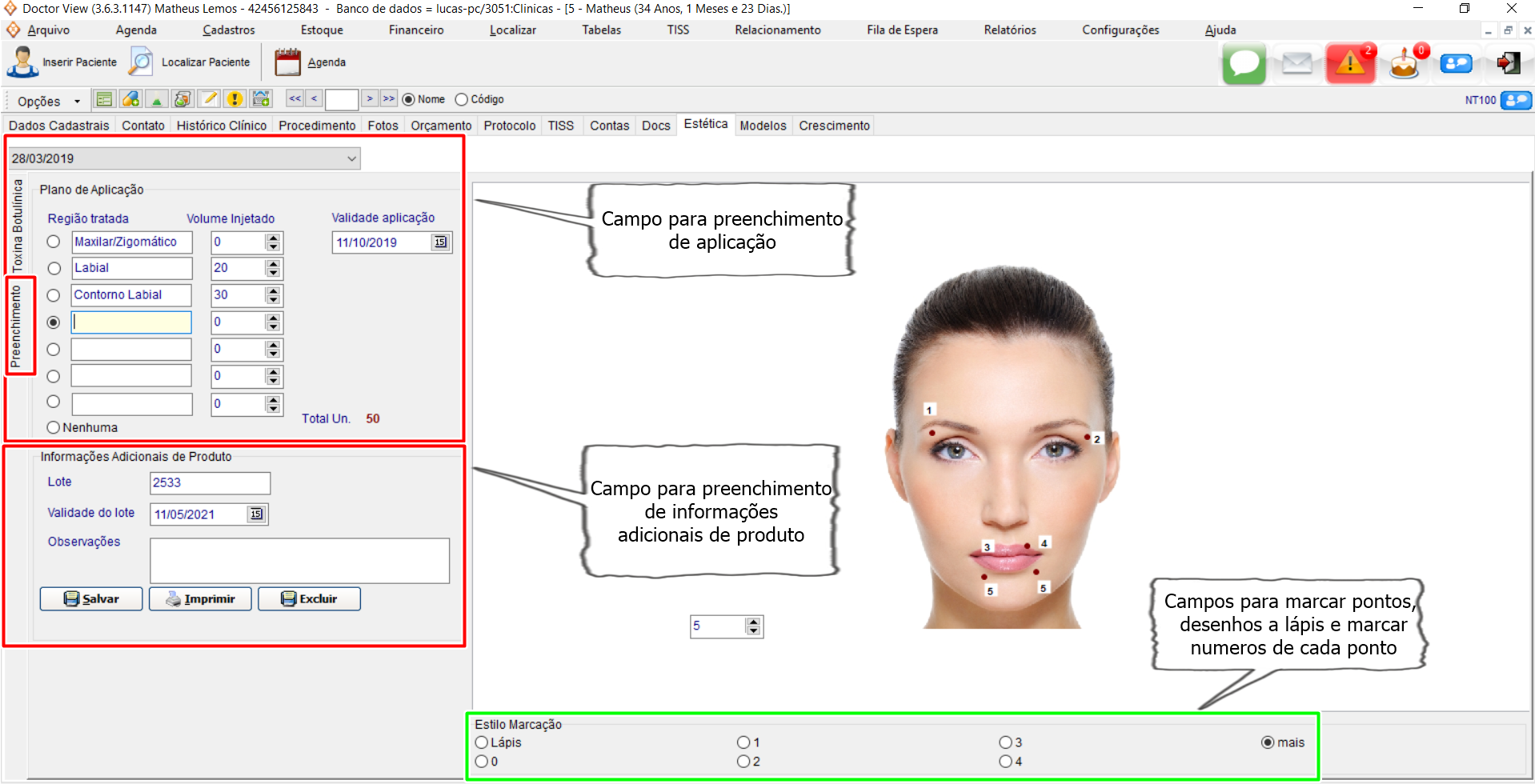Switch to the Histórico Clínico tab
The height and width of the screenshot is (784, 1535).
click(x=221, y=126)
